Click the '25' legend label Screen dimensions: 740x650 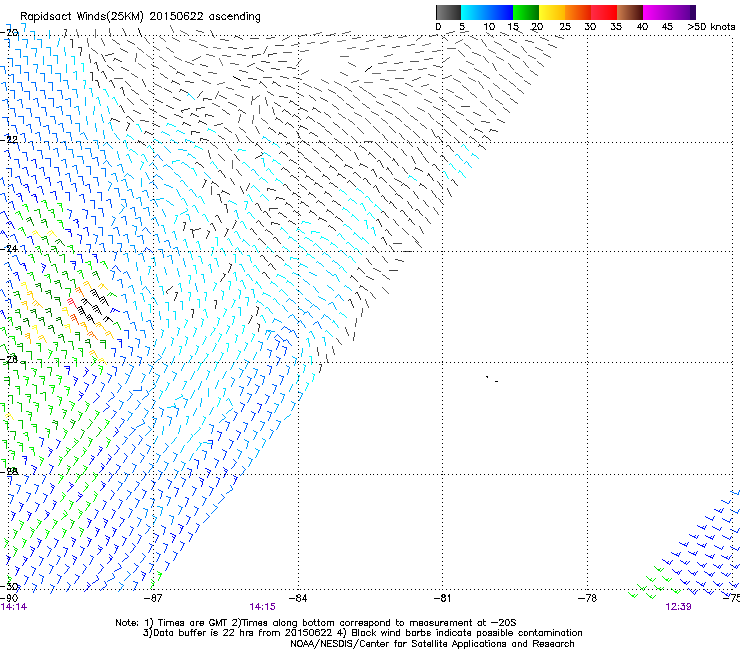(x=565, y=27)
